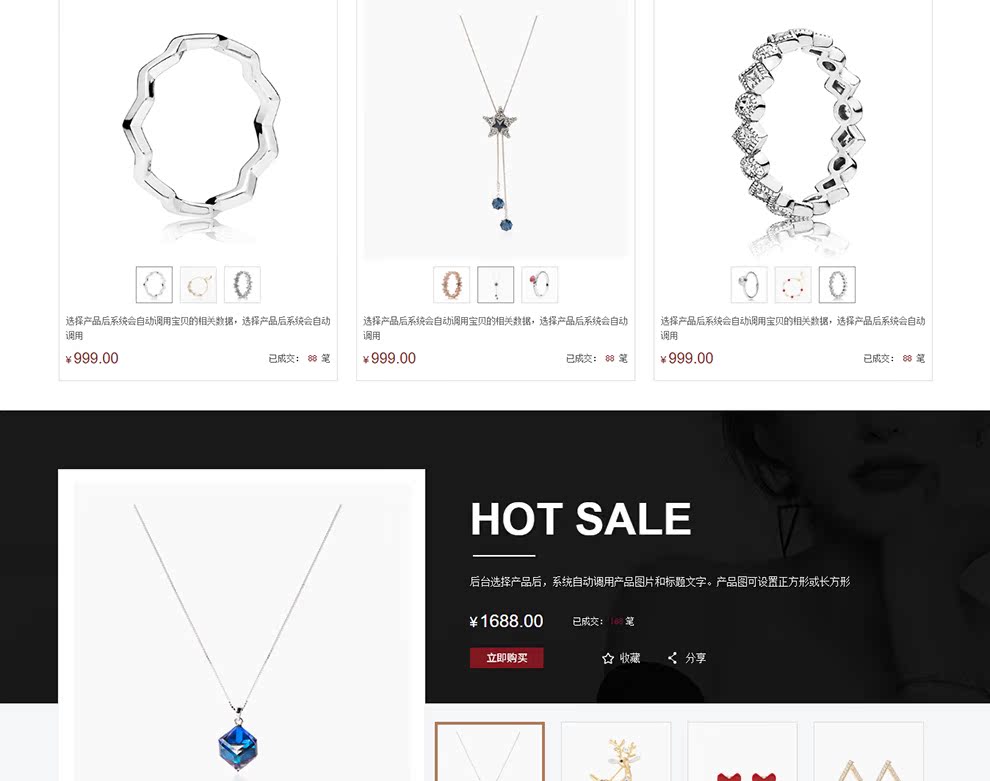Click the red 立即购买 buy button

506,658
